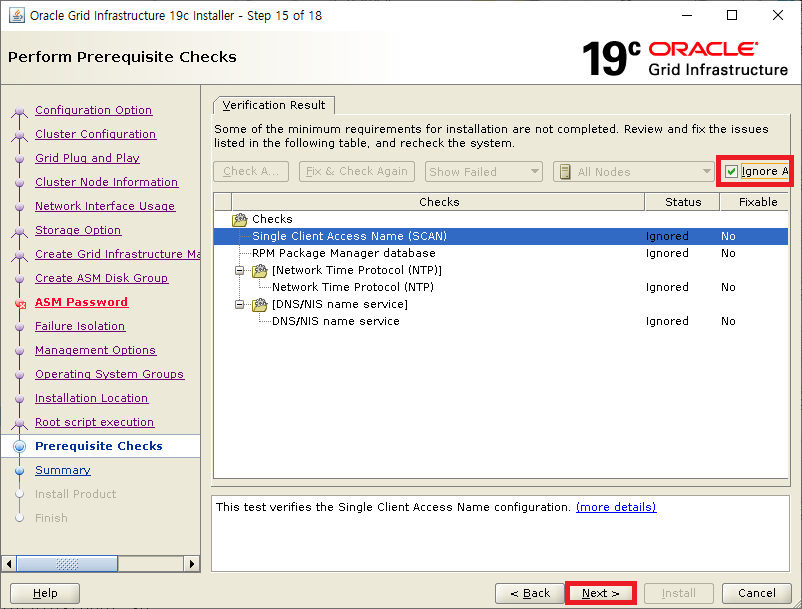This screenshot has height=609, width=802.
Task: Open Network Interface Usage step
Action: pos(105,206)
